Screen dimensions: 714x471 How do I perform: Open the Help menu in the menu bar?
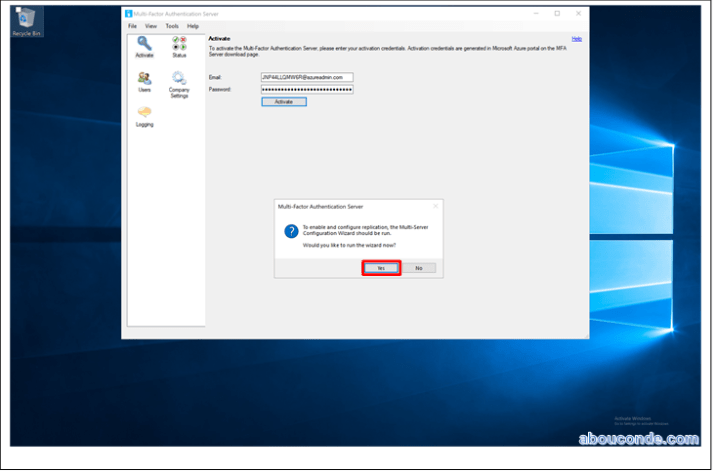(193, 26)
